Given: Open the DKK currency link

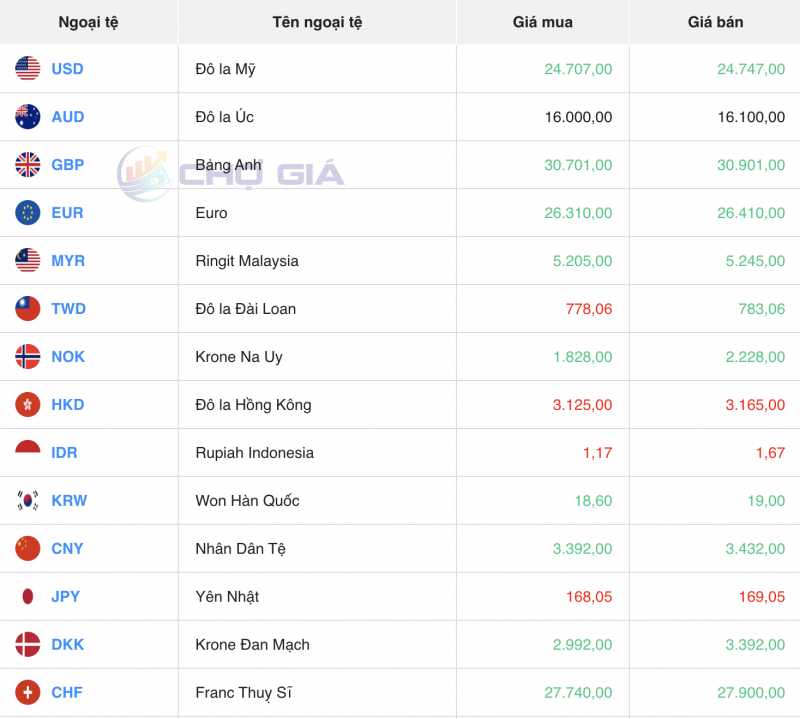Looking at the screenshot, I should [x=67, y=645].
